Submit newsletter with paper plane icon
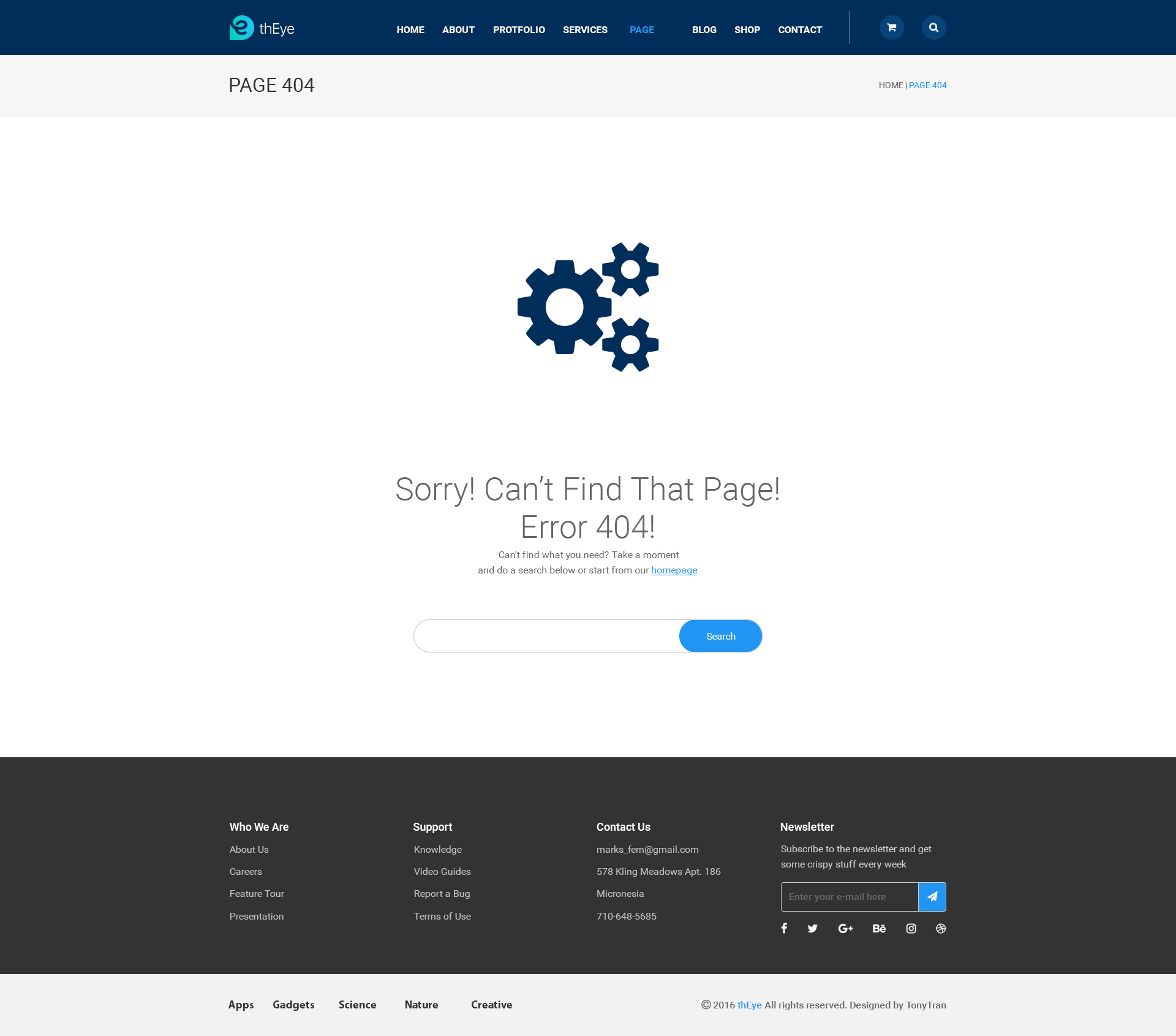This screenshot has height=1036, width=1176. [932, 896]
